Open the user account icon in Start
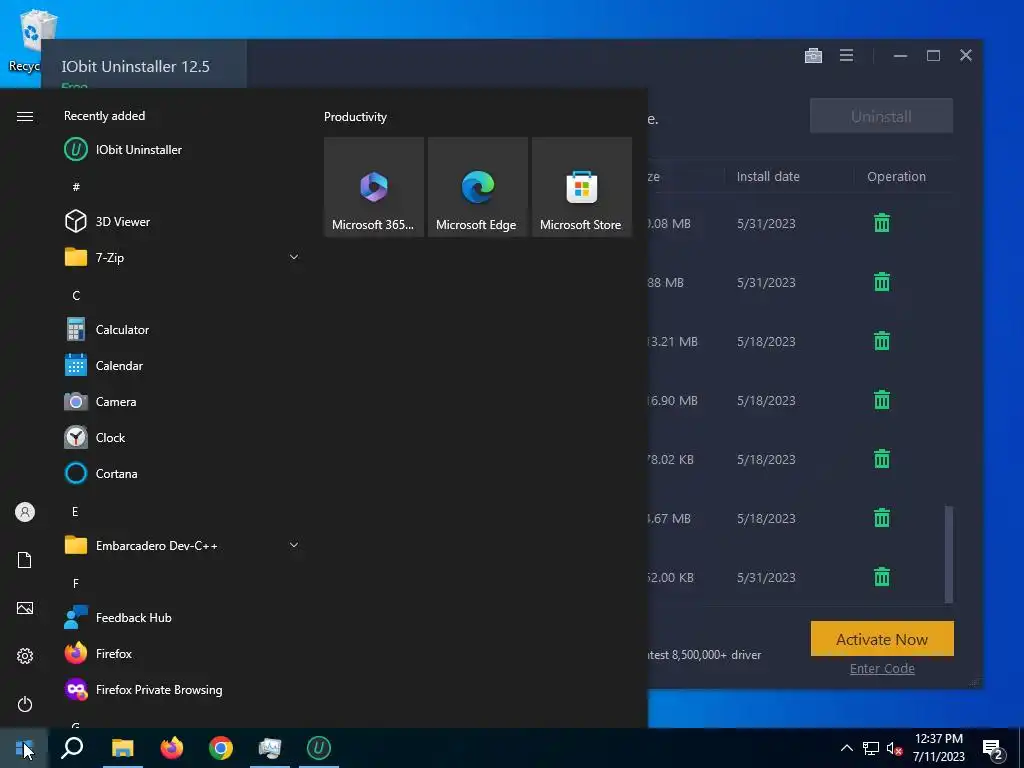Screen dimensions: 1024x768 point(25,512)
